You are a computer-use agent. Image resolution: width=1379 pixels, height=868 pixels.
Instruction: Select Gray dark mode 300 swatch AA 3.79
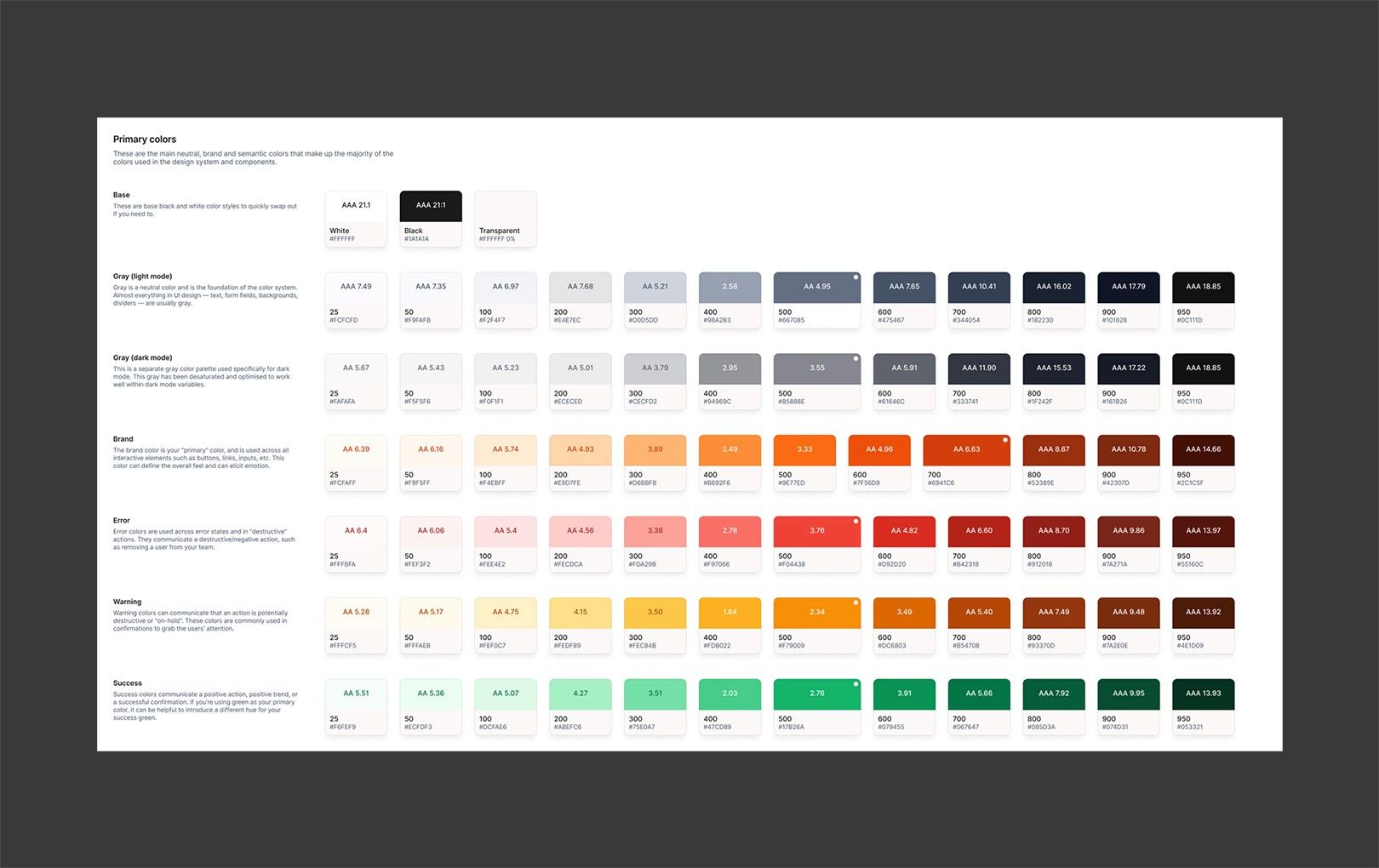pyautogui.click(x=655, y=381)
